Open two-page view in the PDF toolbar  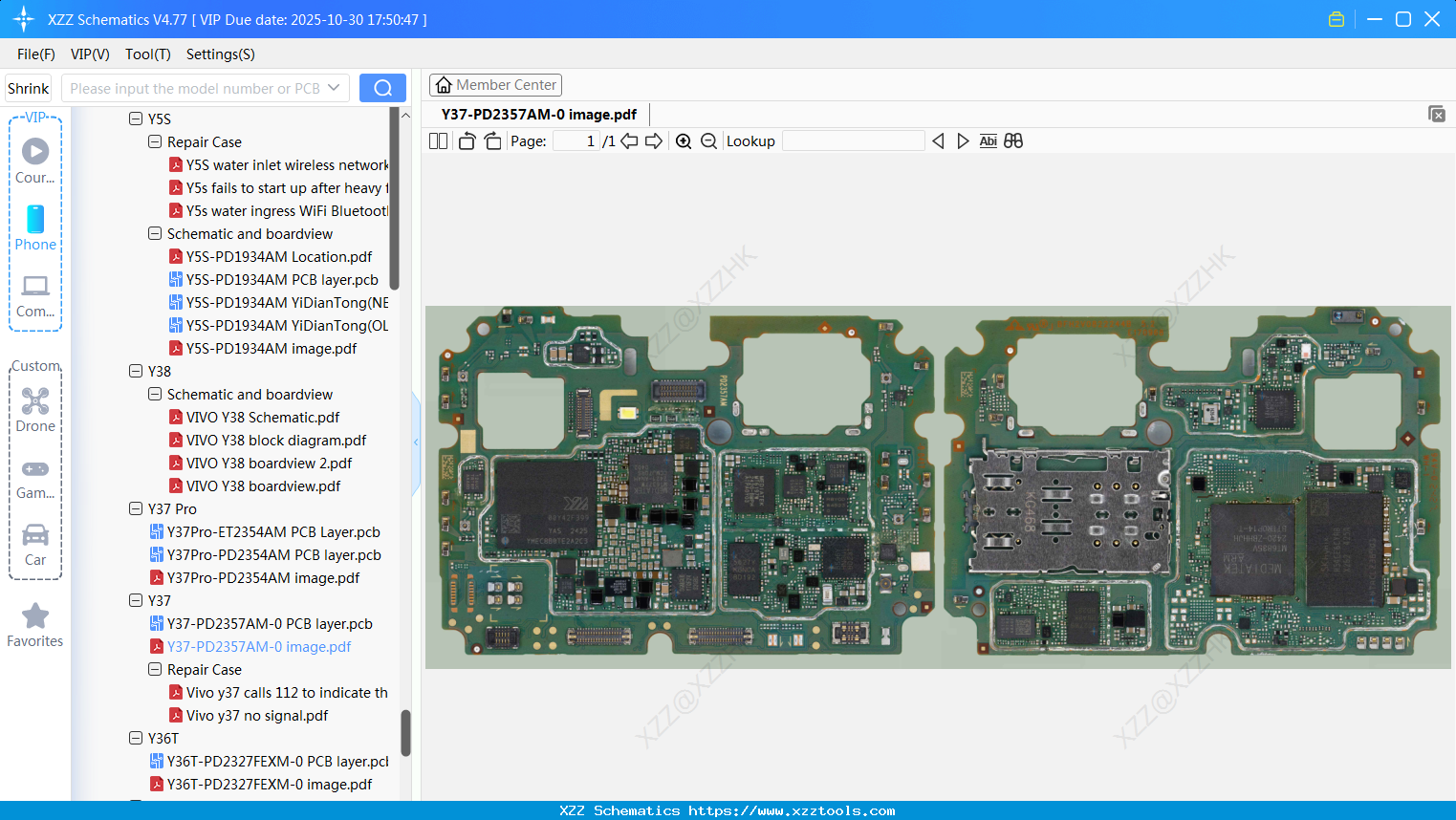tap(437, 140)
